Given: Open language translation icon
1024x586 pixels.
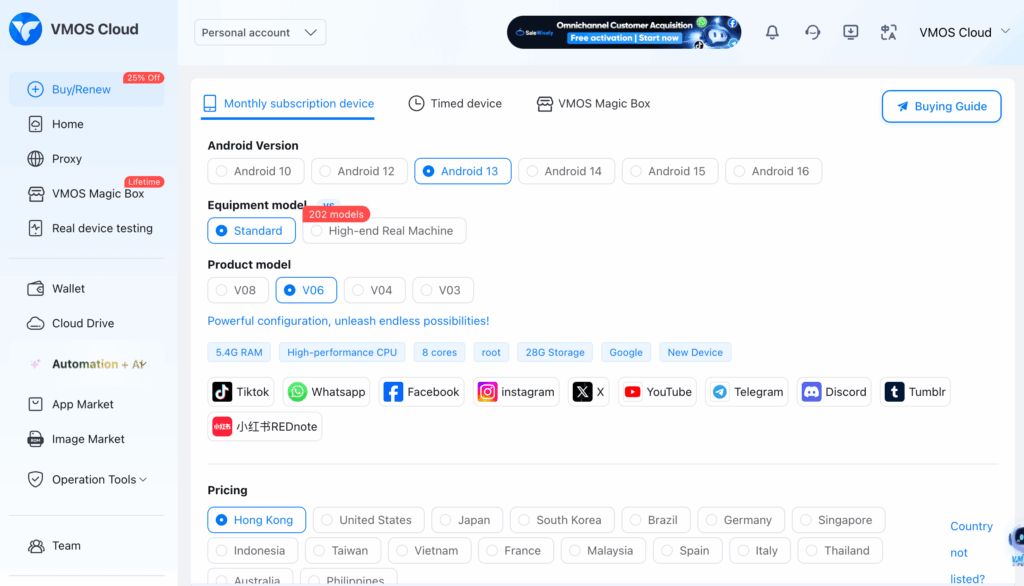Looking at the screenshot, I should point(888,32).
